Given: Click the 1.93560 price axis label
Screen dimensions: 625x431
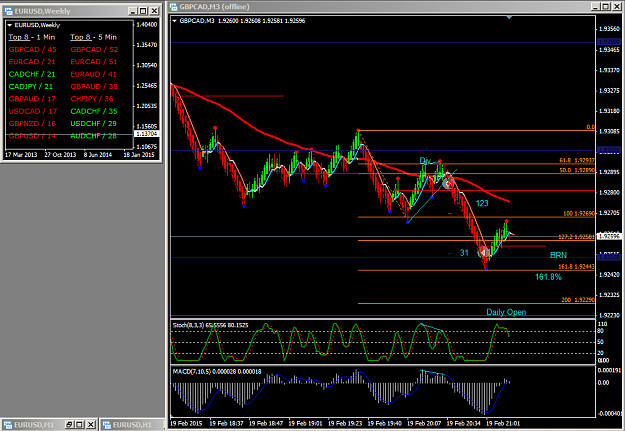Looking at the screenshot, I should coord(610,29).
